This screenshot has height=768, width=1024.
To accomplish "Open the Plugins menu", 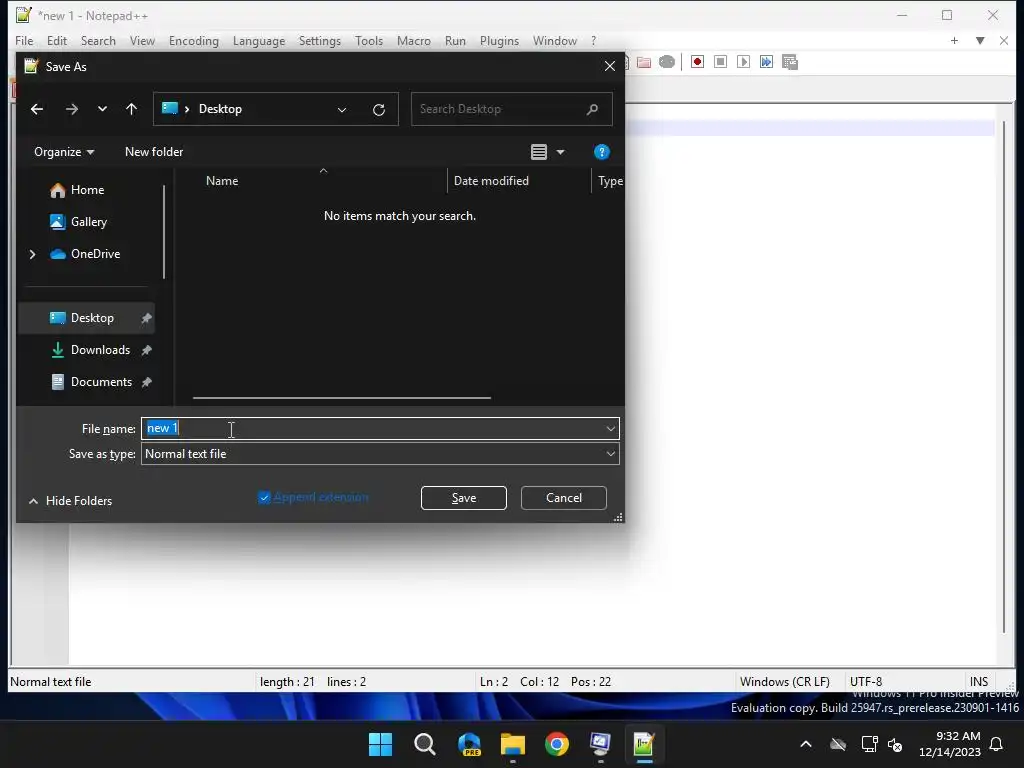I will coord(499,40).
